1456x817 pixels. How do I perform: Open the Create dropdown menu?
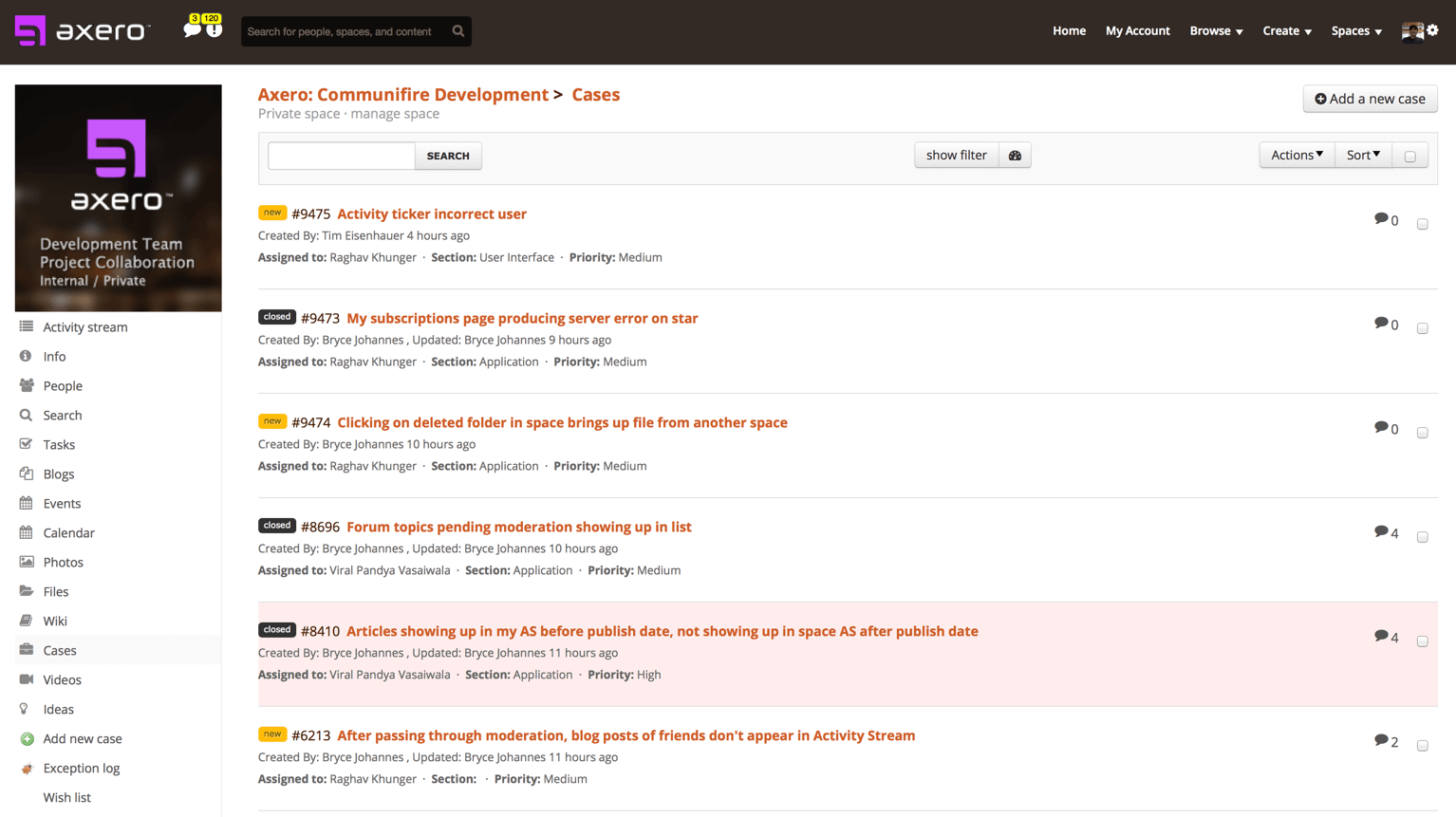point(1287,31)
